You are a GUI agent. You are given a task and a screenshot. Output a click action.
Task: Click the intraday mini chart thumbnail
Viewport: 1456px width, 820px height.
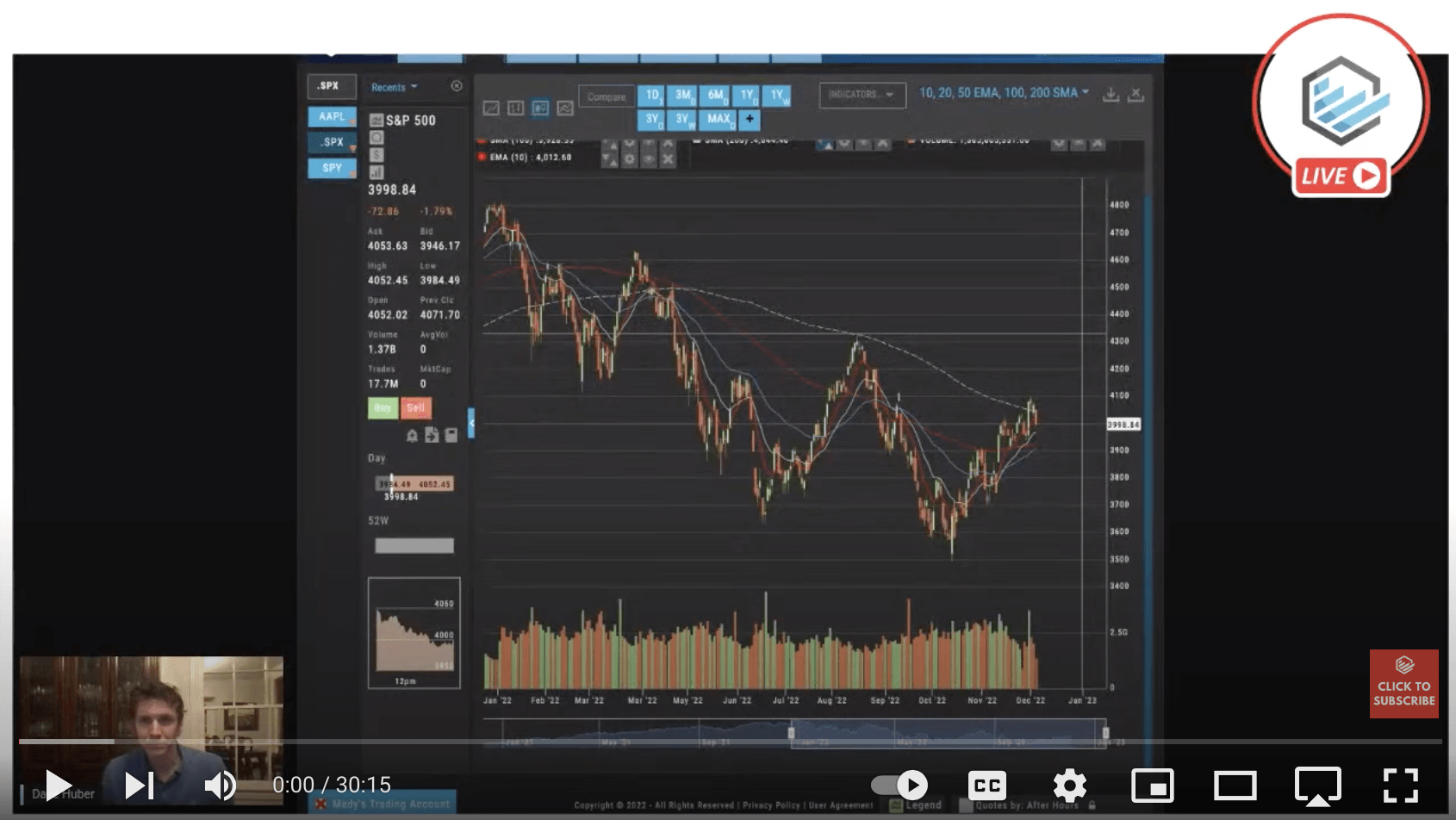point(414,633)
